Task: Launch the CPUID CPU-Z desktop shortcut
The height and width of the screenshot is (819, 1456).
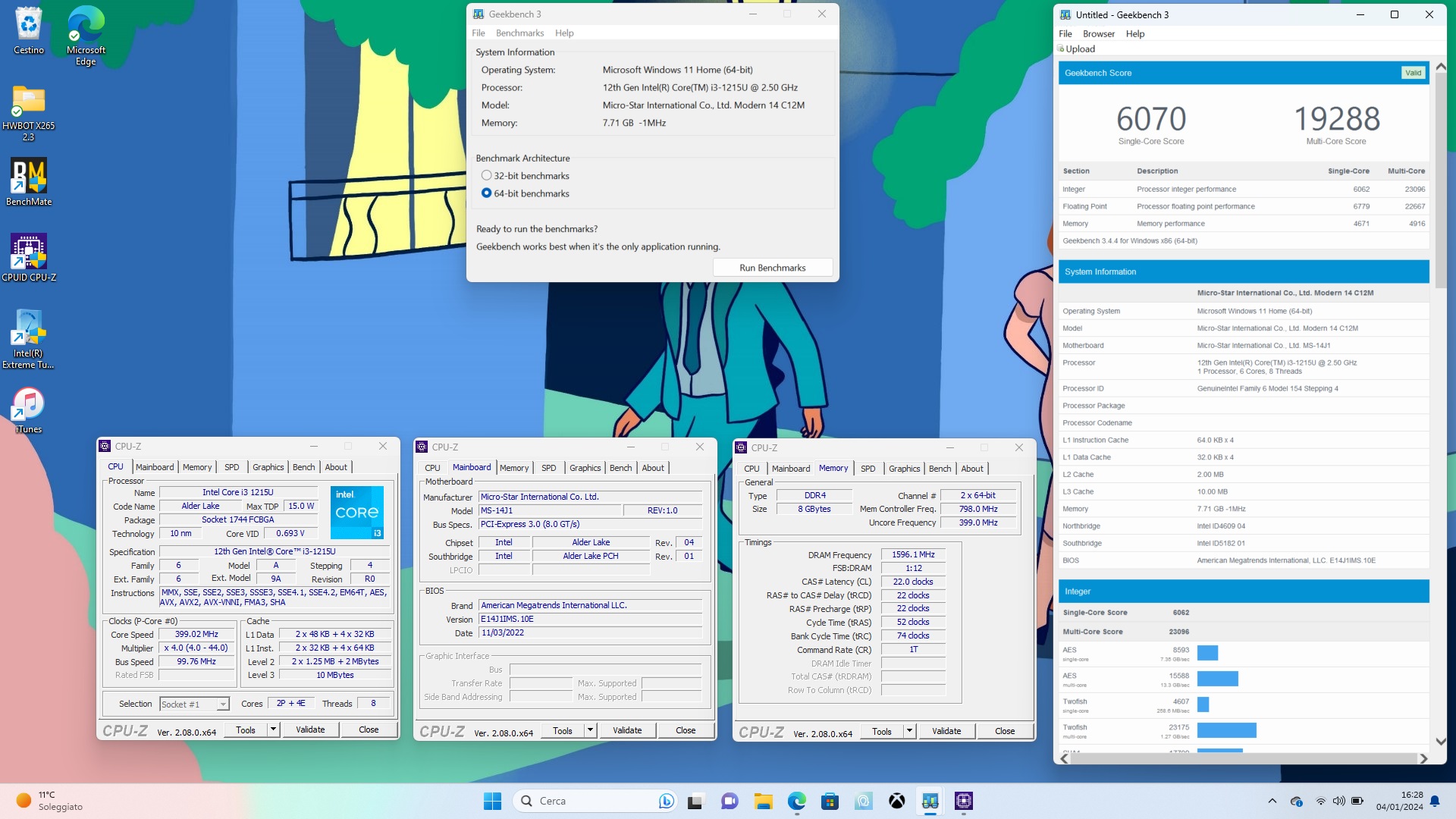Action: (x=29, y=258)
